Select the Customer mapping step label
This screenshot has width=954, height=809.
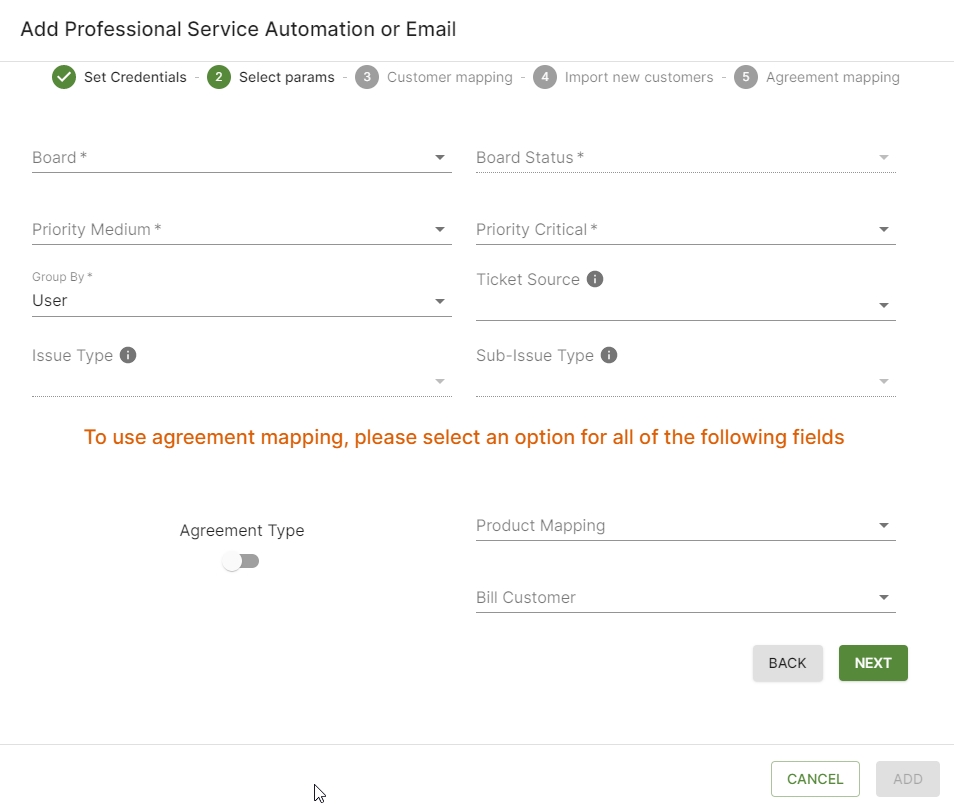pyautogui.click(x=450, y=77)
